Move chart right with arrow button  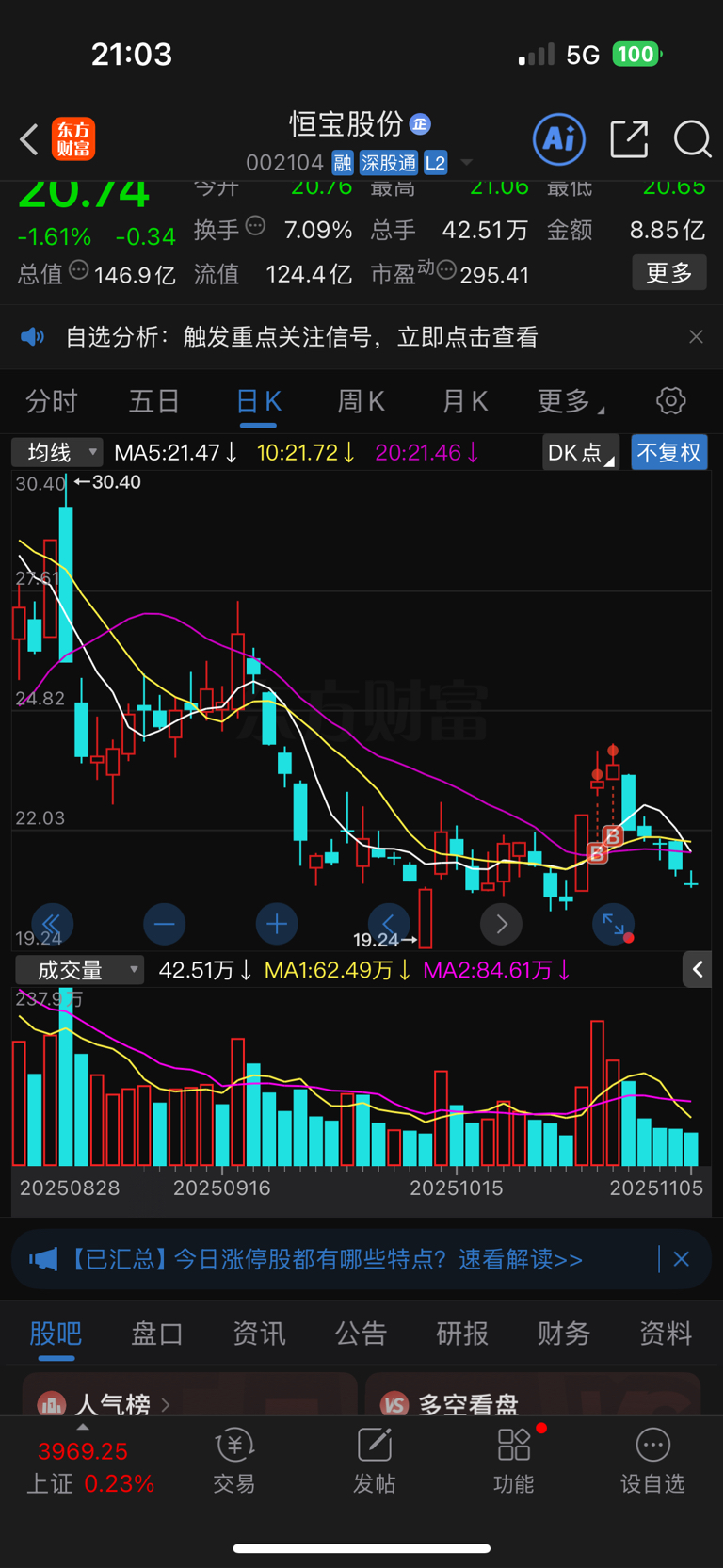pyautogui.click(x=502, y=924)
